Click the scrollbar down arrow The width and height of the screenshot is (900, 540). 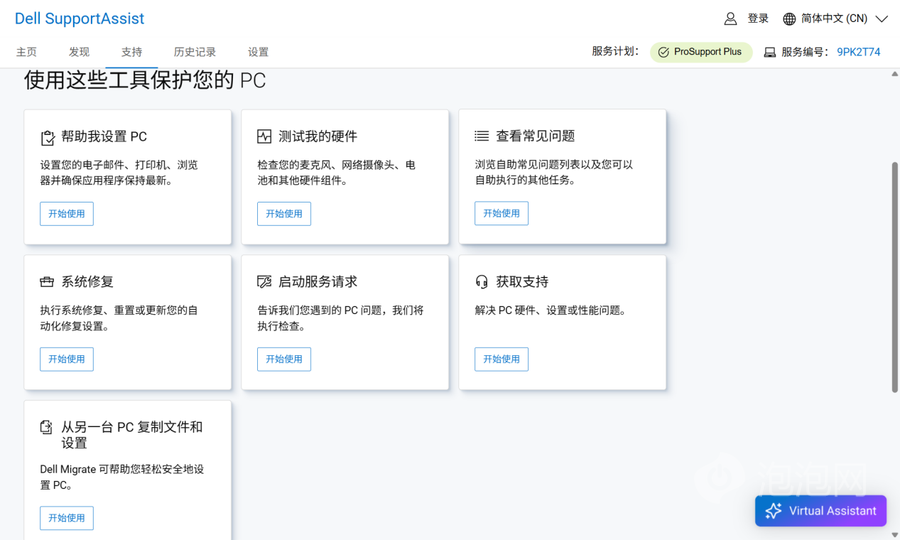tap(895, 535)
